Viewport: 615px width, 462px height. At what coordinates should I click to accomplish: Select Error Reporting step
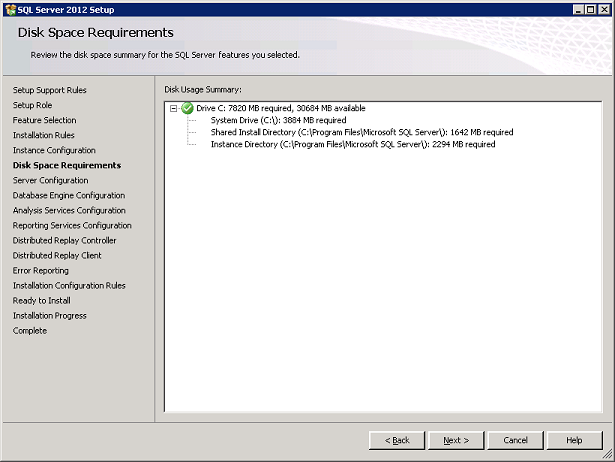(x=40, y=271)
